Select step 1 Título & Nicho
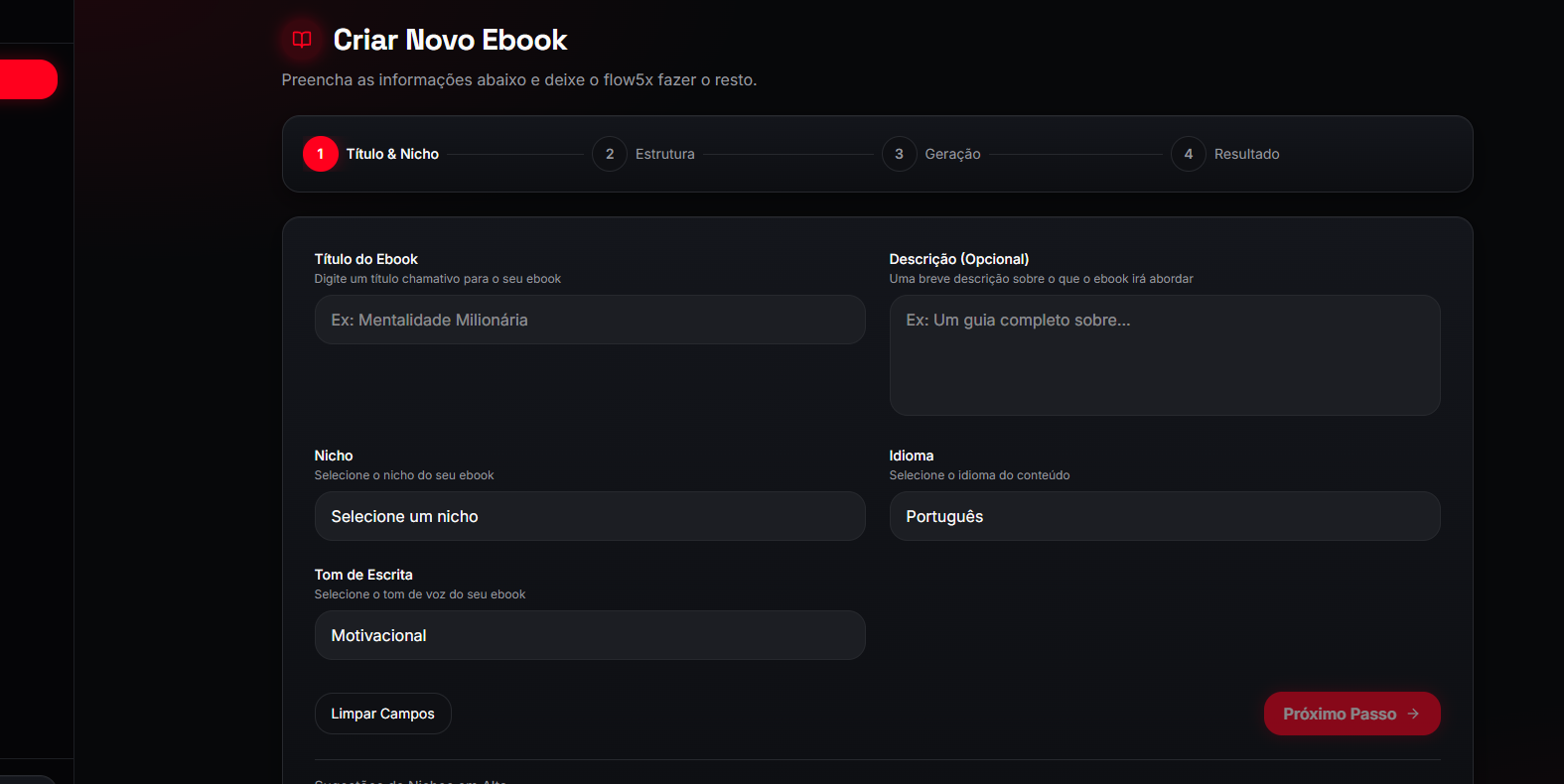 point(371,154)
